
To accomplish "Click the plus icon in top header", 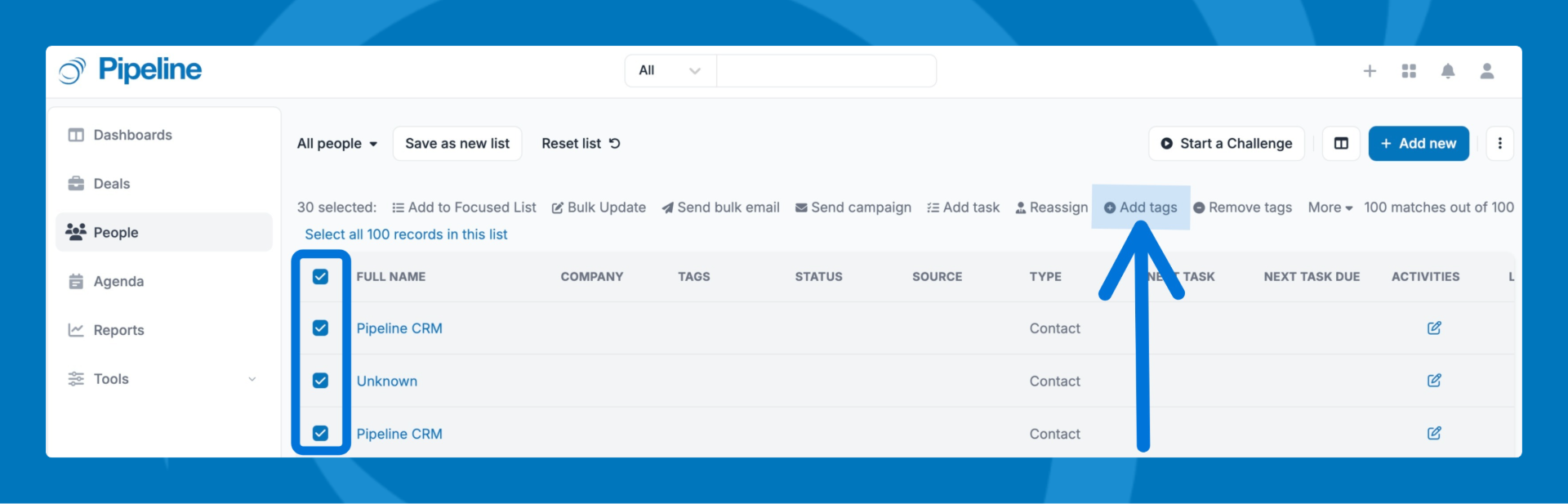I will click(x=1370, y=71).
